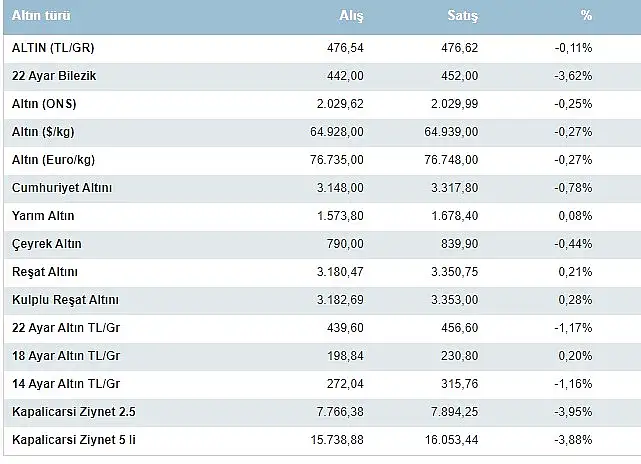Choose the Altın ($/kg) row label

(x=43, y=132)
